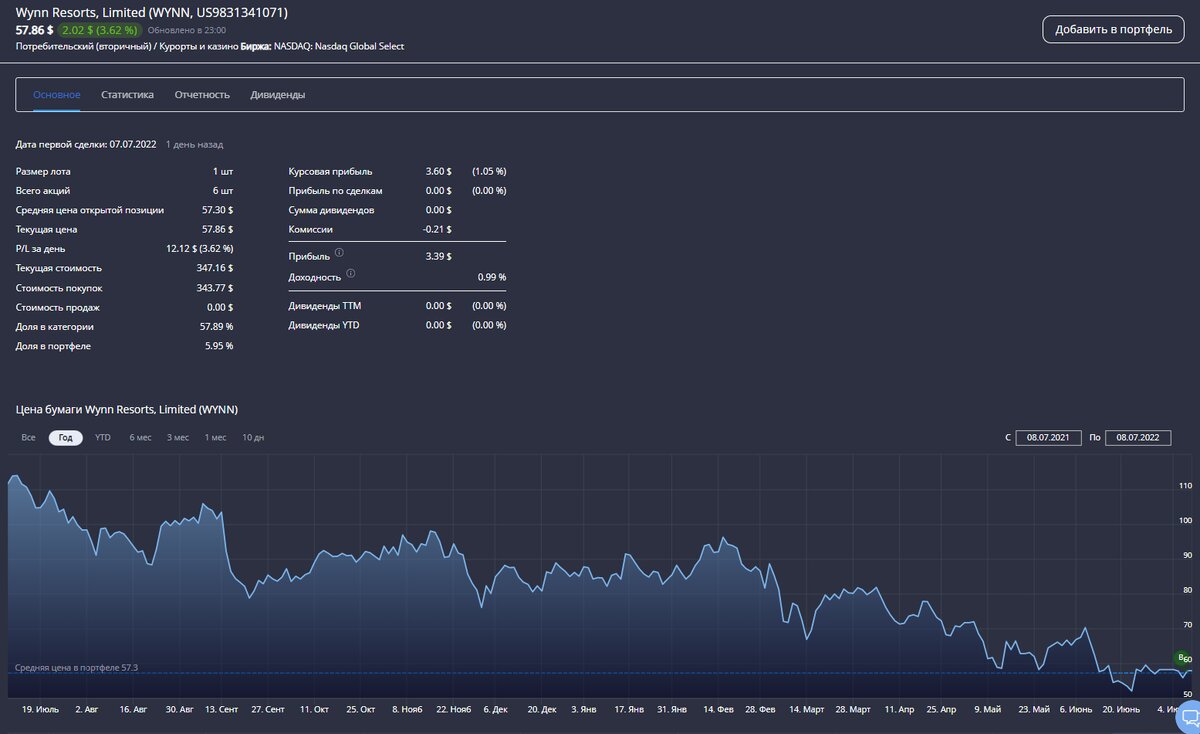Click the Дивиденды TTM label
The height and width of the screenshot is (734, 1200).
click(324, 306)
